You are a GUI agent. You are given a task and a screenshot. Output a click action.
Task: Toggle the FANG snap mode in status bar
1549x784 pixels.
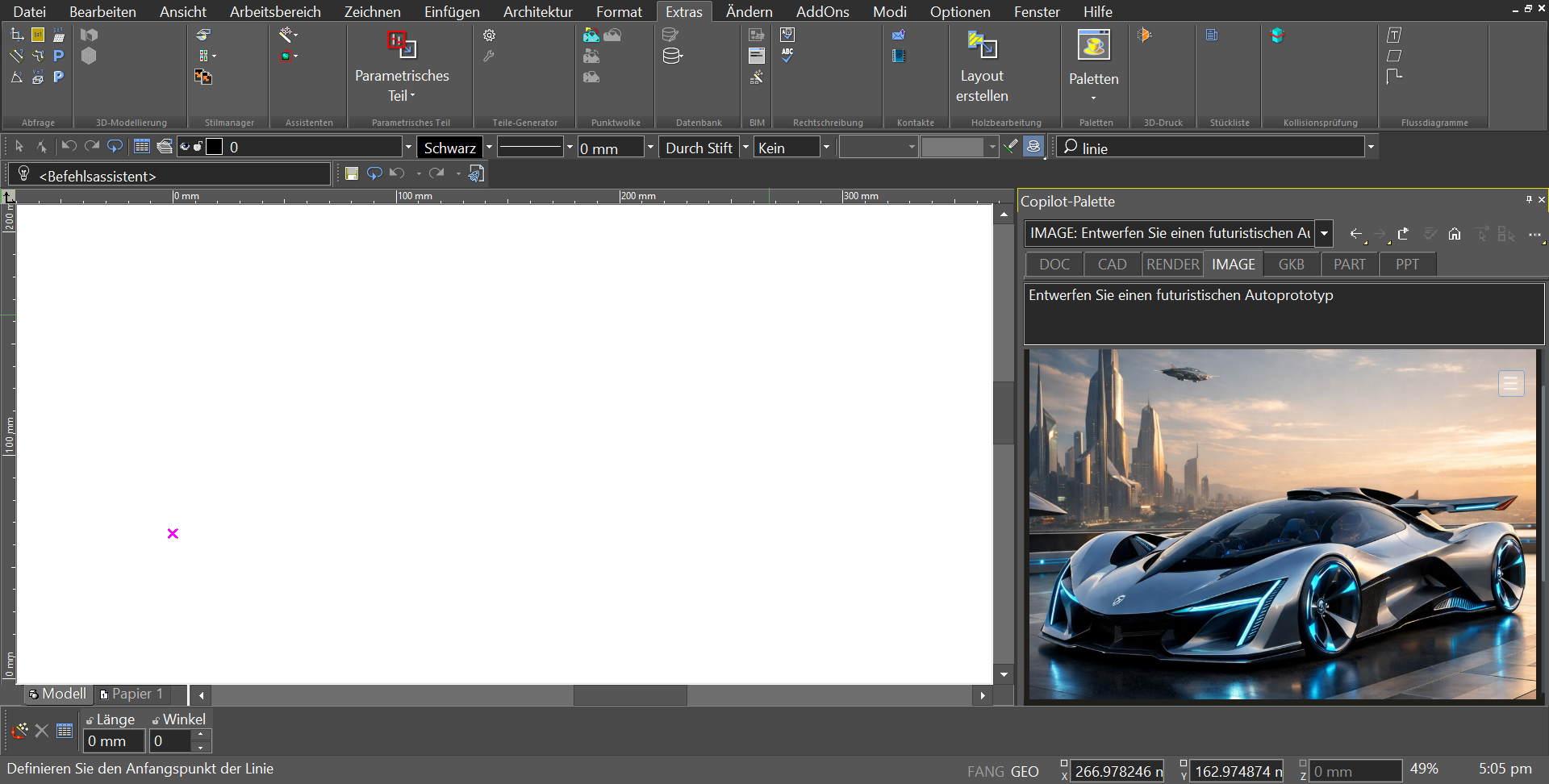tap(986, 772)
